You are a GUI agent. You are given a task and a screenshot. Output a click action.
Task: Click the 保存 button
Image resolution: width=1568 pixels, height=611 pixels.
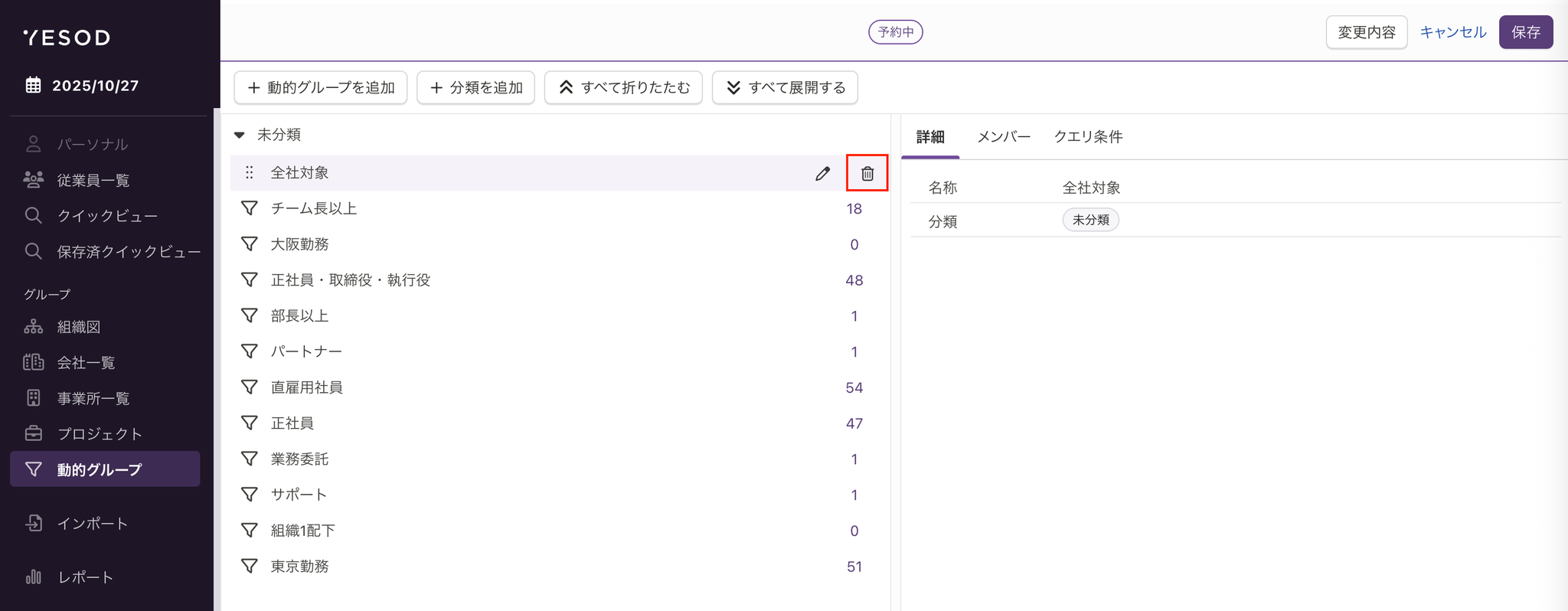(x=1525, y=32)
